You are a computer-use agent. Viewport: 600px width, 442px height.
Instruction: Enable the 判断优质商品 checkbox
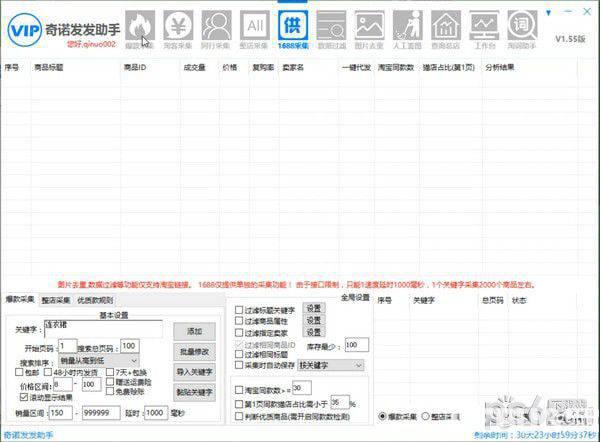[239, 416]
